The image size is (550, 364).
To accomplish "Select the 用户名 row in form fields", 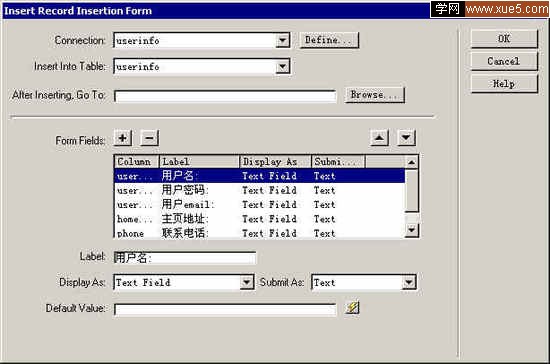I will tap(260, 176).
